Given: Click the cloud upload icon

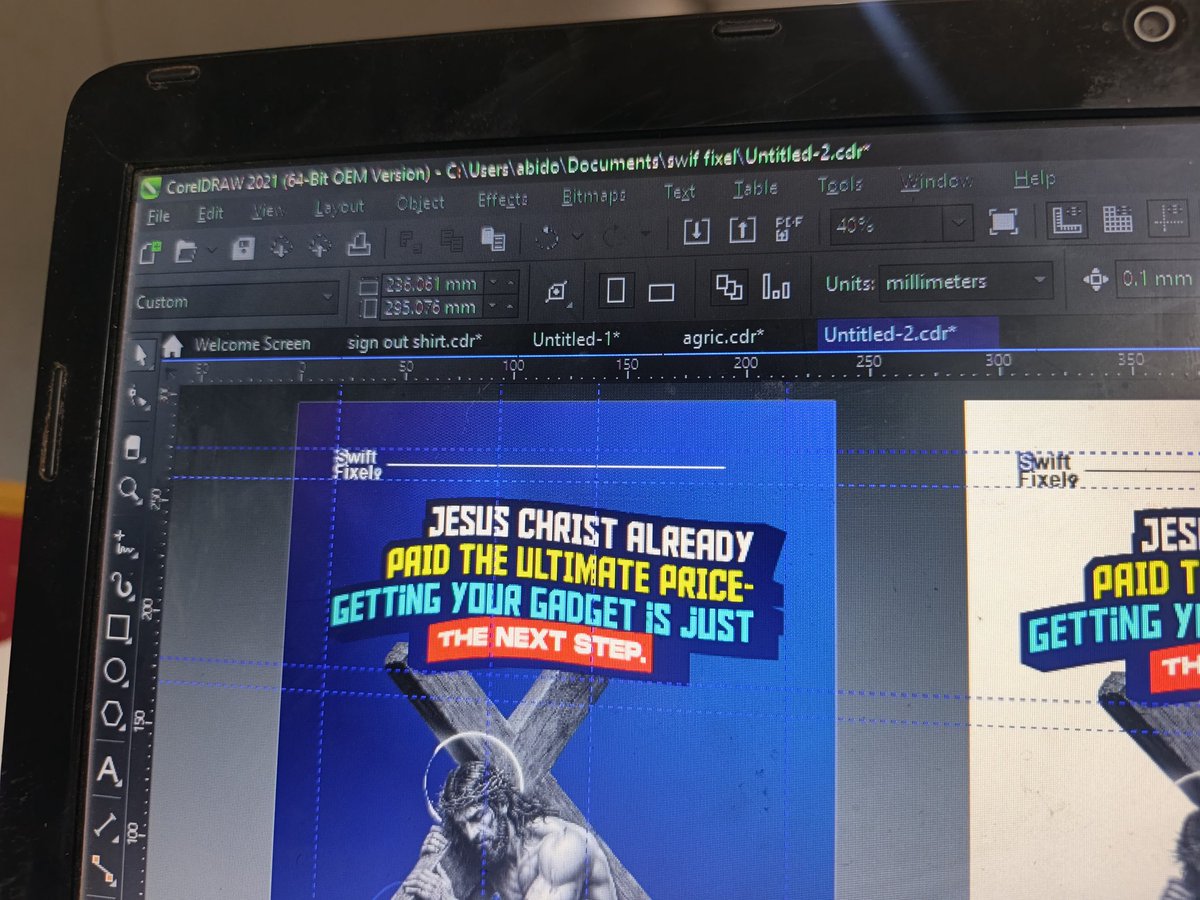Looking at the screenshot, I should pyautogui.click(x=320, y=246).
